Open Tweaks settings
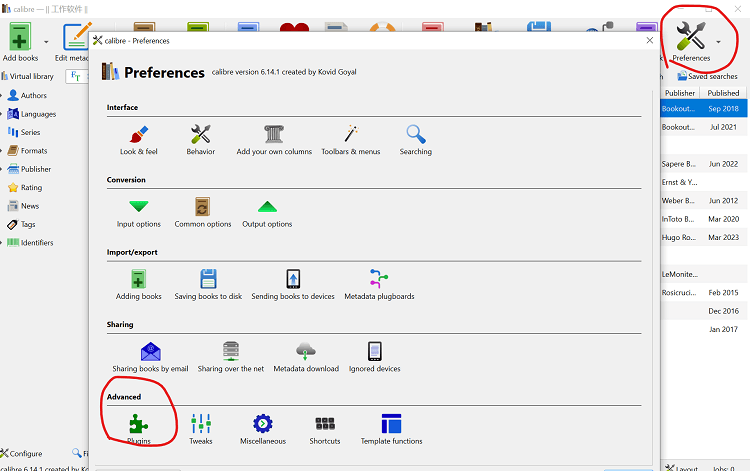Viewport: 750px width, 471px height. [201, 429]
